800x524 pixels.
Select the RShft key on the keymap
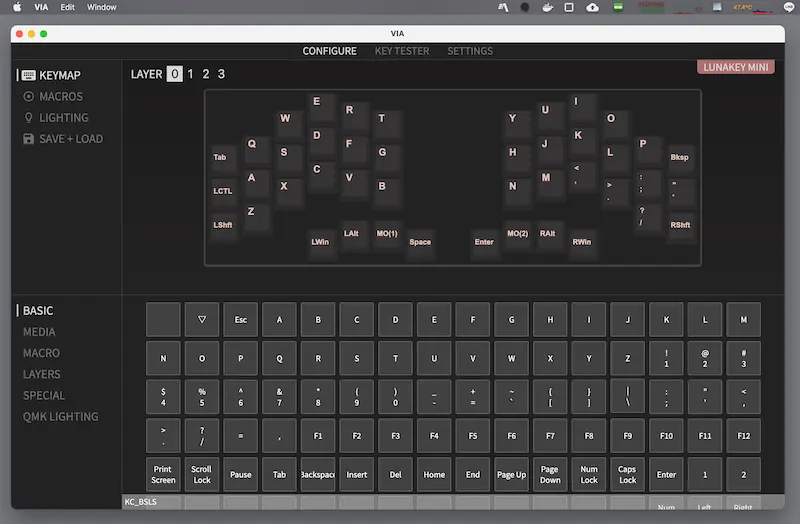pos(681,228)
